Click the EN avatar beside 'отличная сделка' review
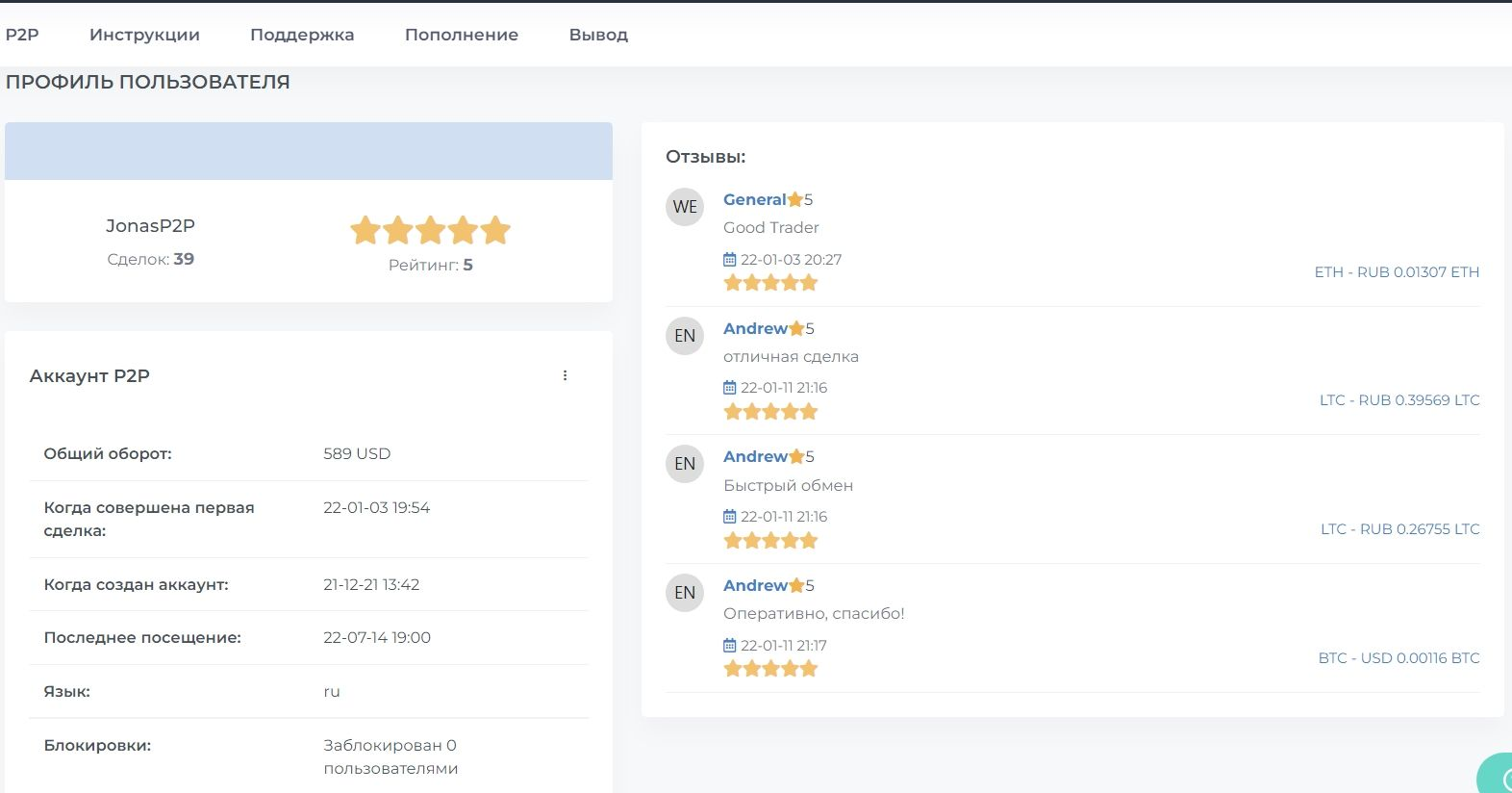Screen dimensions: 1512x793 [685, 336]
